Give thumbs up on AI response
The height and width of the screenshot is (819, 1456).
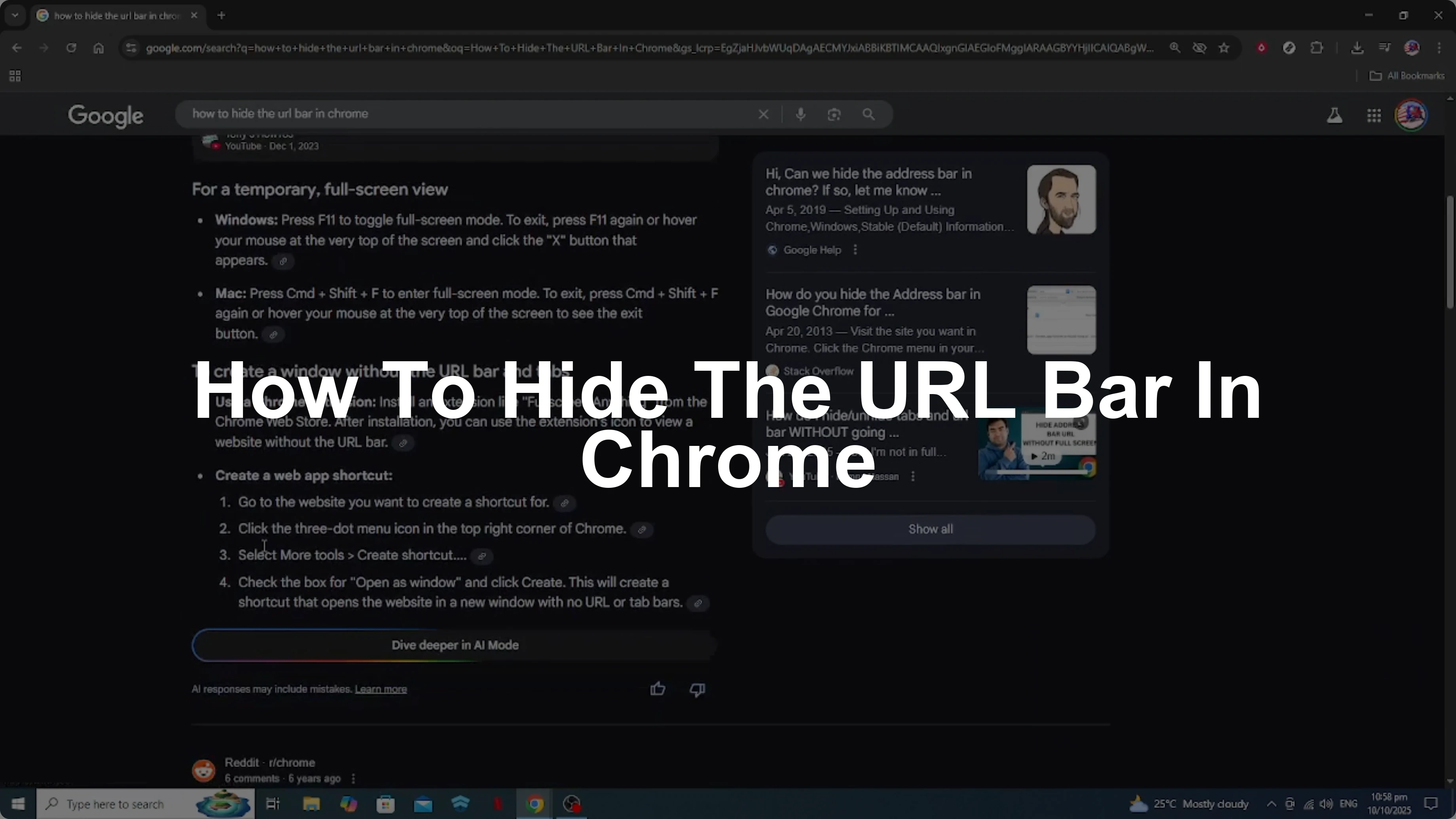click(657, 690)
